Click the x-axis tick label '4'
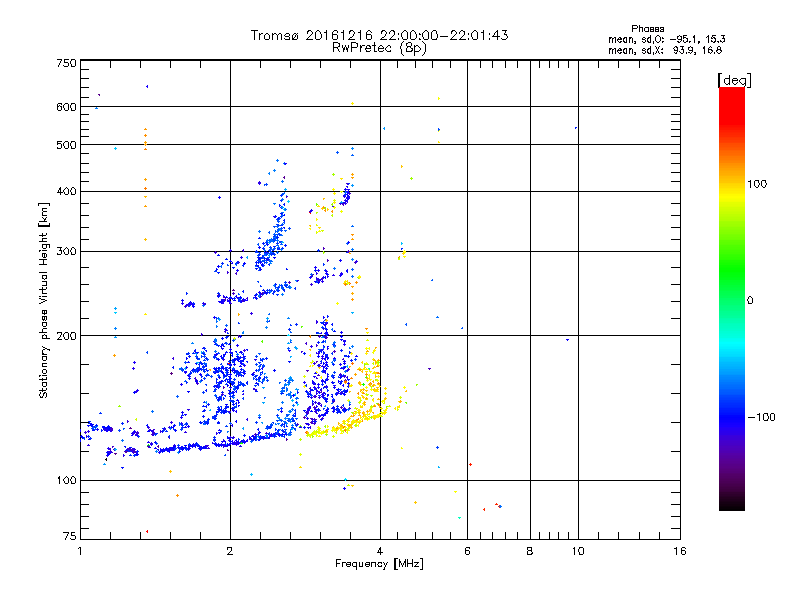The image size is (800, 600). (x=380, y=551)
